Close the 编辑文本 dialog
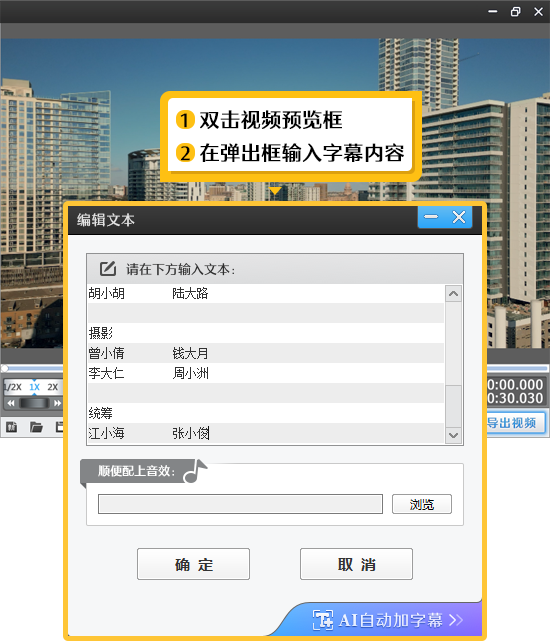This screenshot has width=550, height=641. (459, 217)
